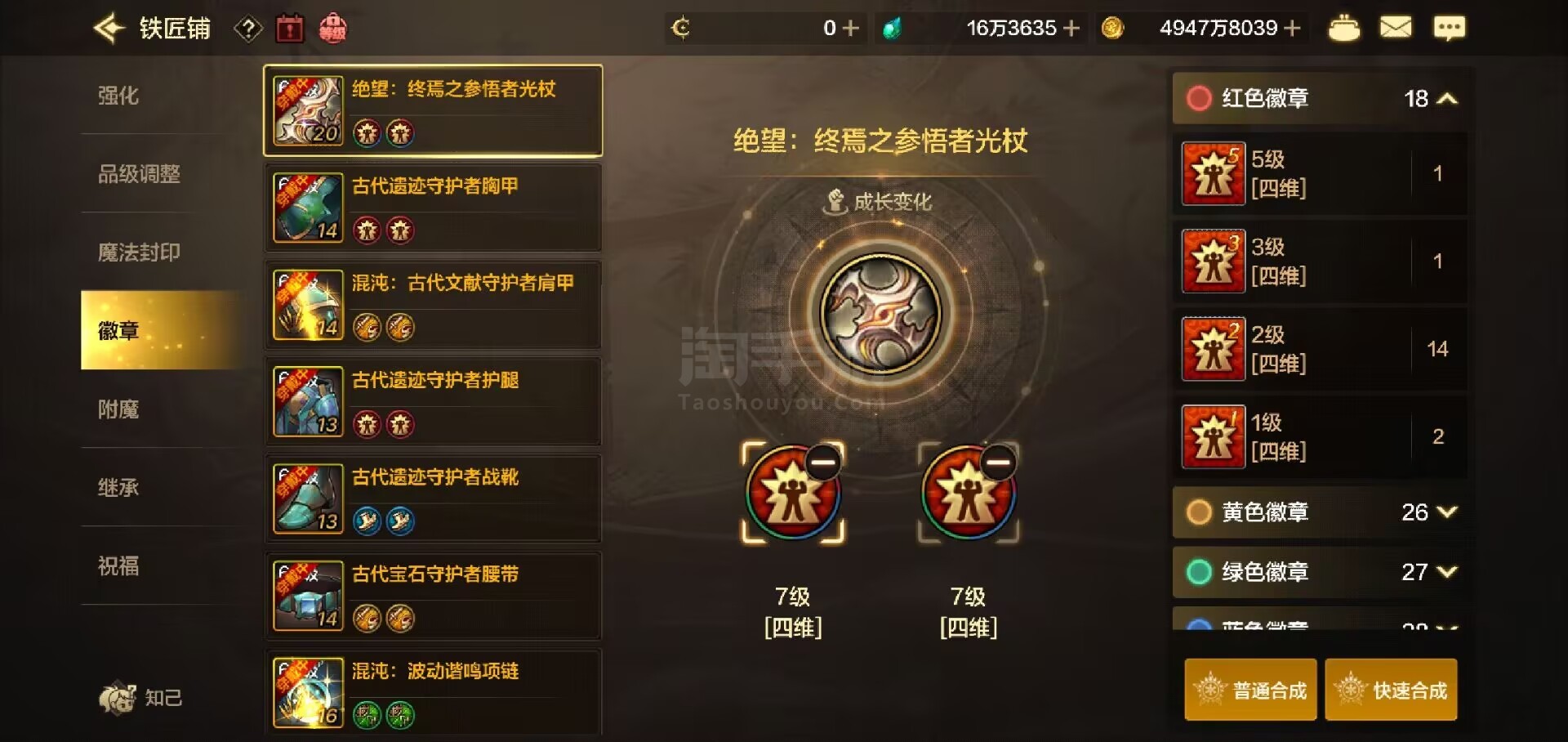The width and height of the screenshot is (1568, 742).
Task: Open the help question-mark diamond icon
Action: coord(248,29)
